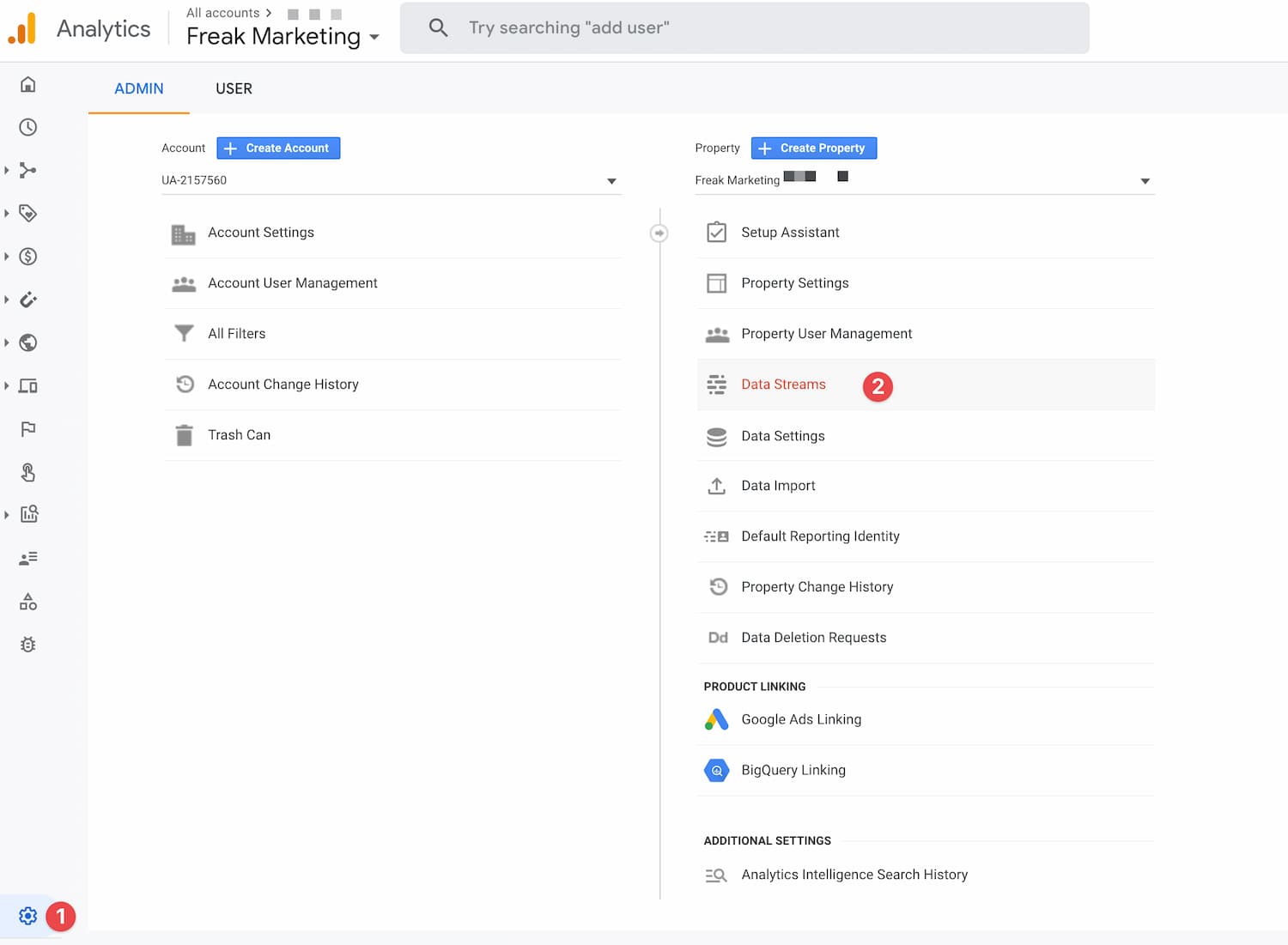Image resolution: width=1288 pixels, height=945 pixels.
Task: Expand the Monetization sidebar arrow
Action: point(7,256)
